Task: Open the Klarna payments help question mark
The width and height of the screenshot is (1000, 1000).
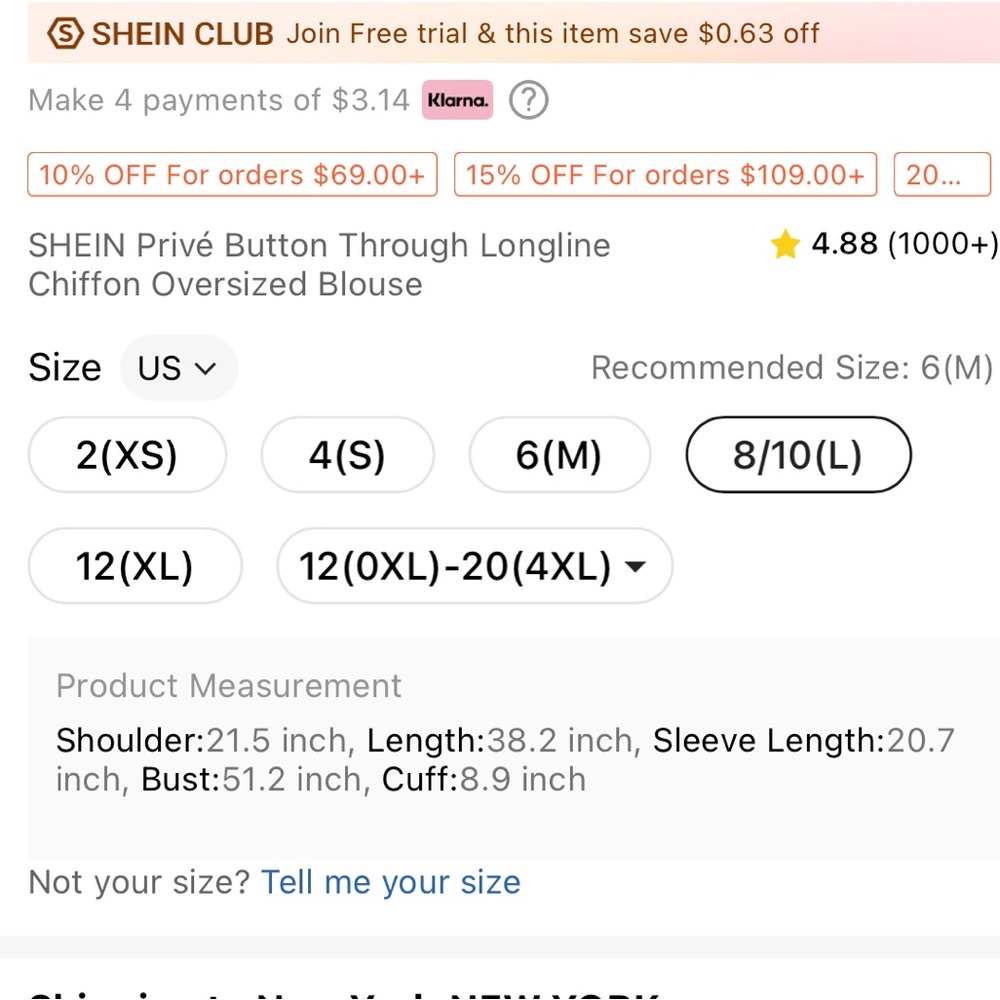Action: click(528, 100)
